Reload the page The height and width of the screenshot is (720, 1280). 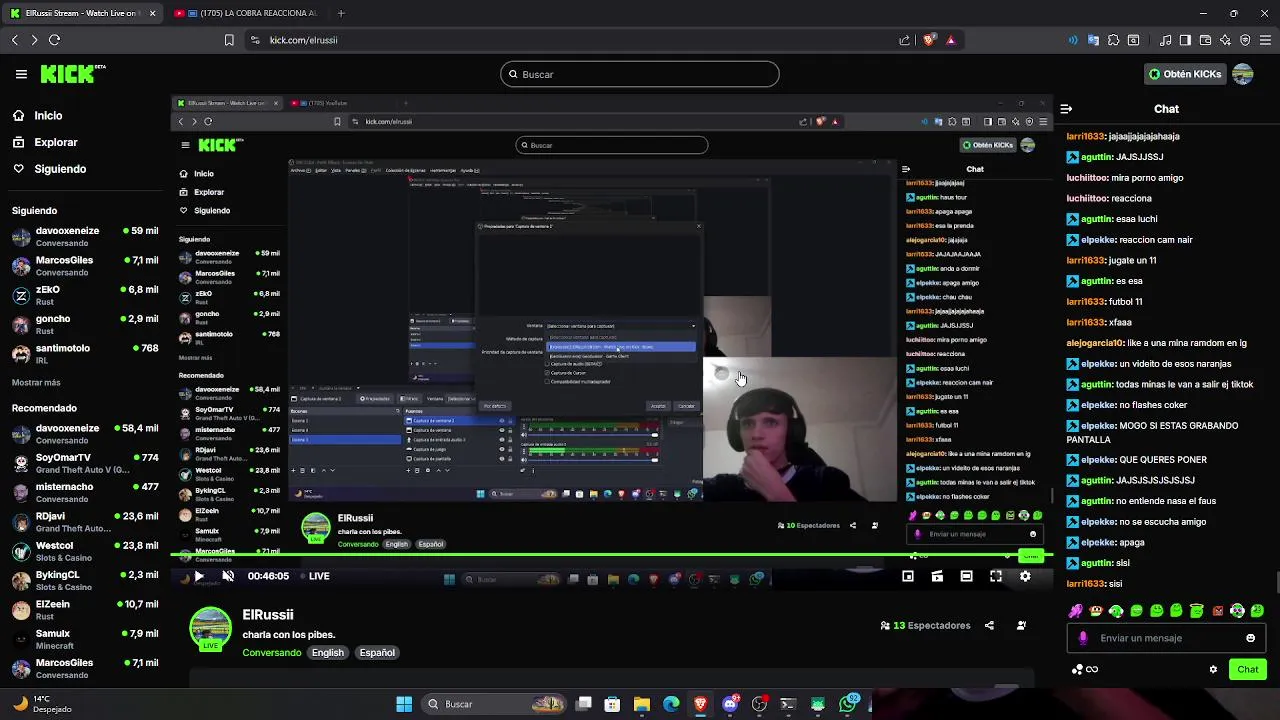[x=54, y=40]
